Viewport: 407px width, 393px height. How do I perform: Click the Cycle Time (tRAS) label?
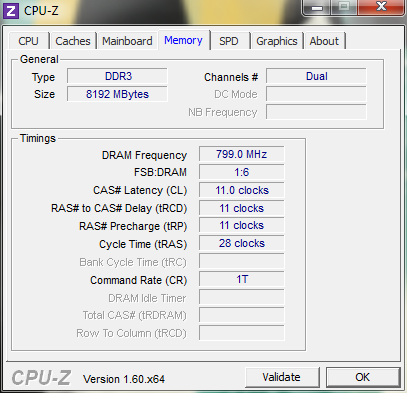tap(143, 244)
